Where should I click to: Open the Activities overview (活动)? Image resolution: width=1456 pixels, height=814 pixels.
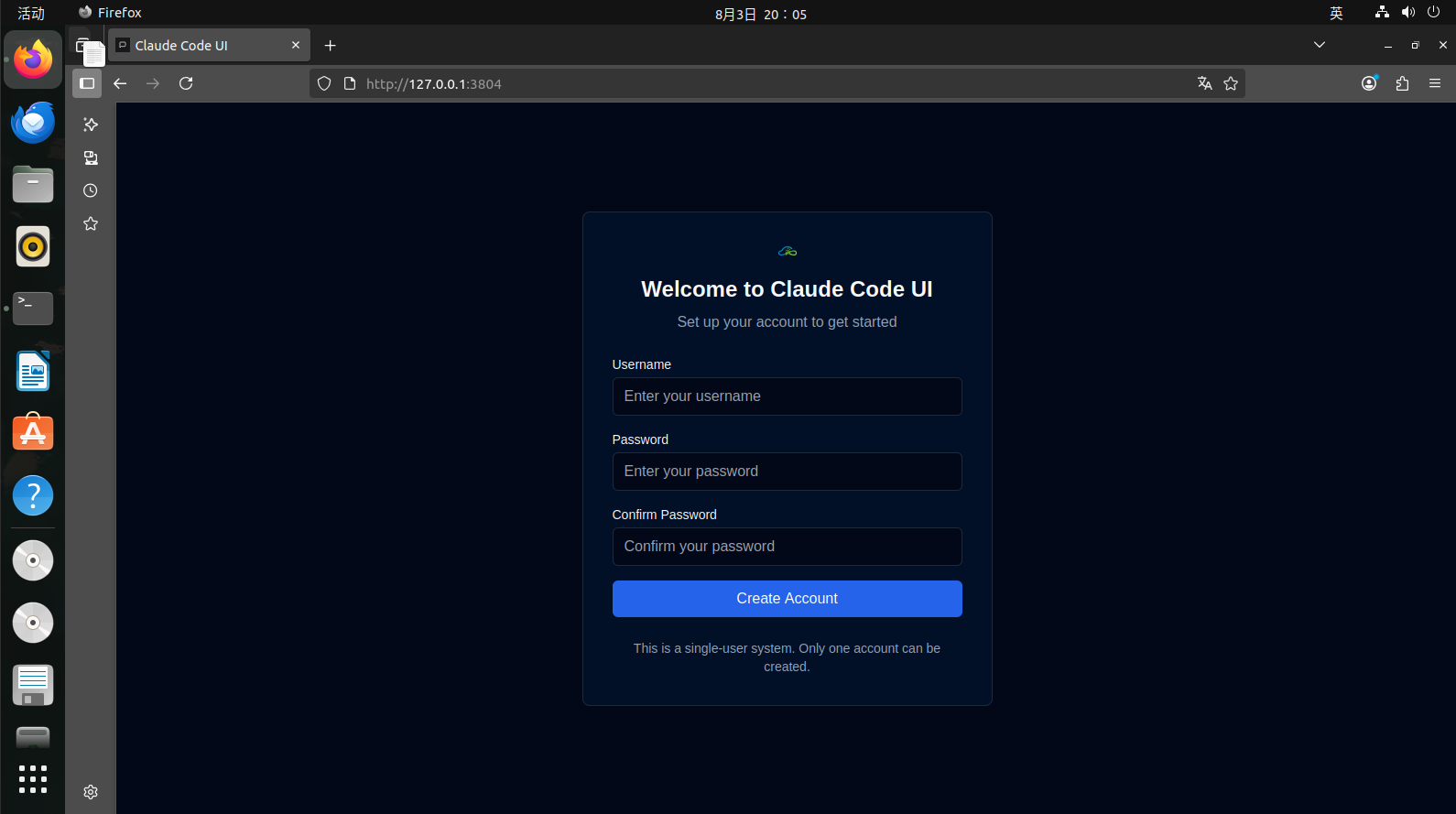(31, 13)
